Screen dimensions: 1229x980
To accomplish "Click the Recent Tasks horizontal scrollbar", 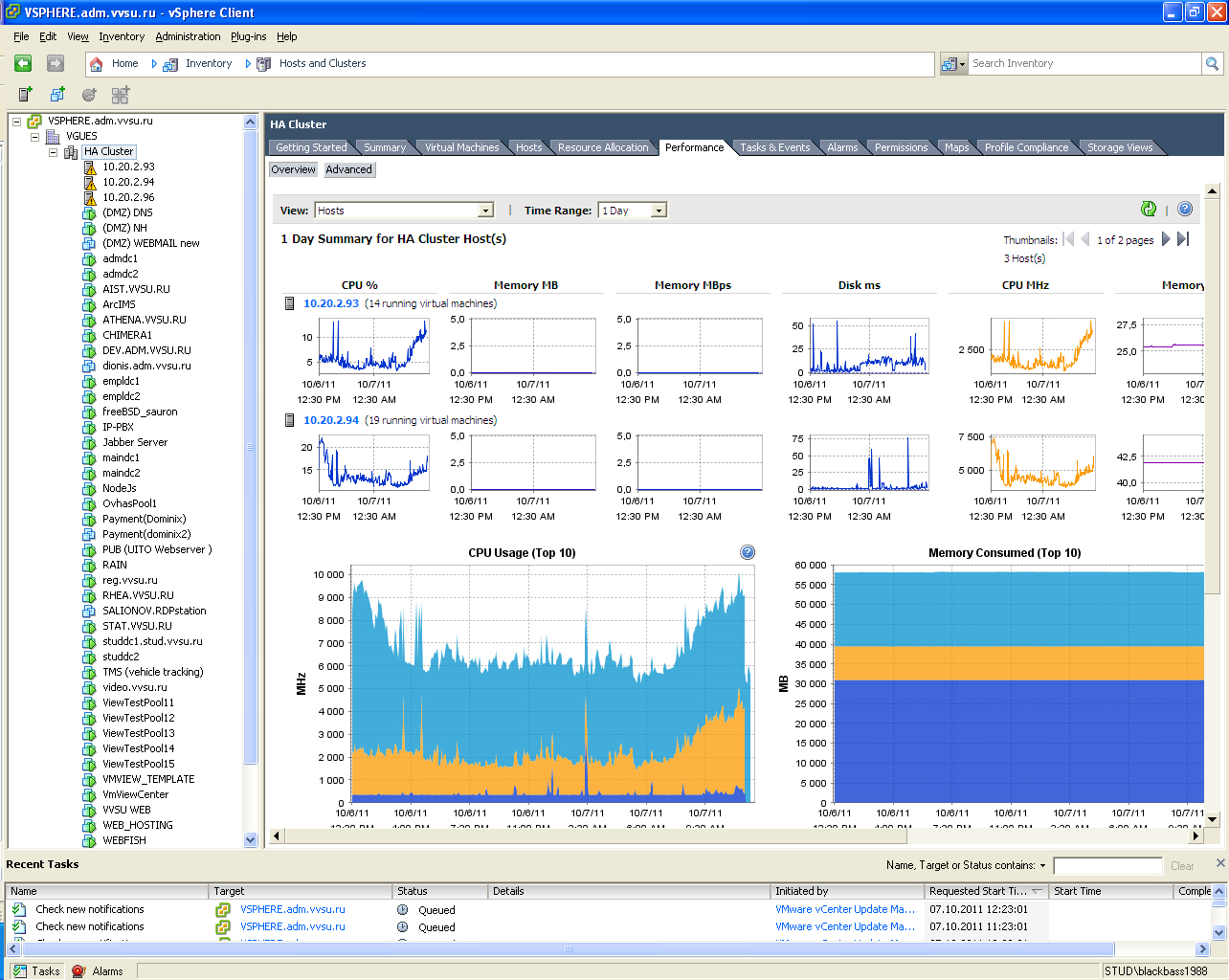I will (568, 949).
